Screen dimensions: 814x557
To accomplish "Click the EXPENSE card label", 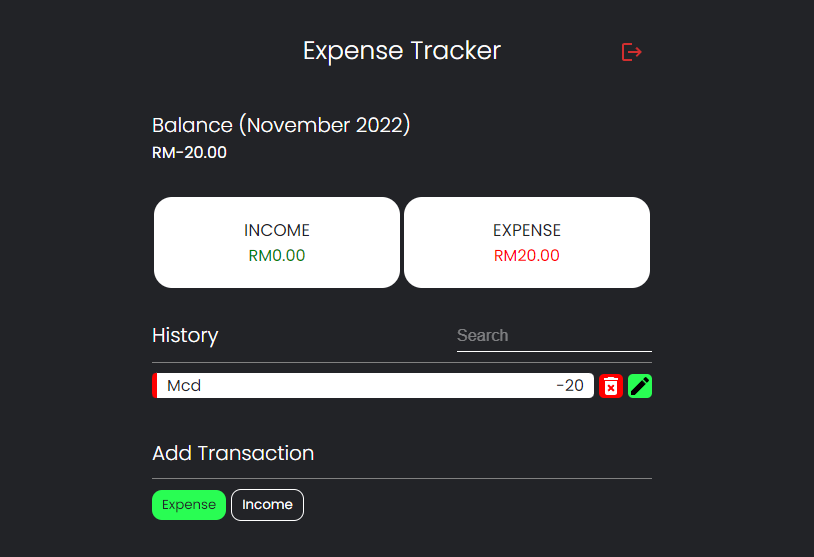I will (x=527, y=230).
